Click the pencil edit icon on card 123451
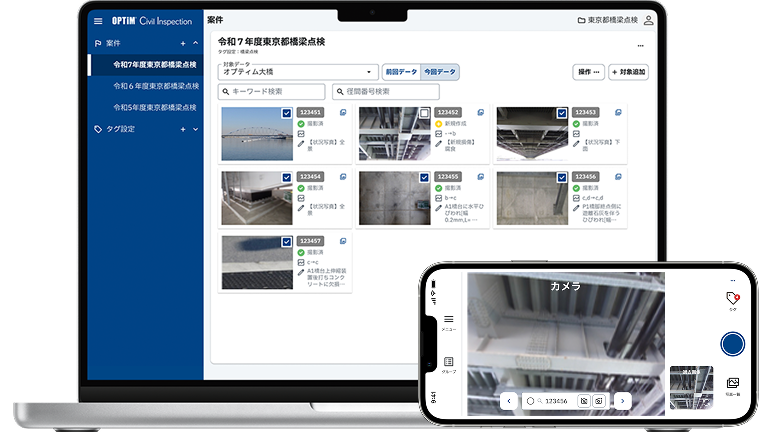 301,144
